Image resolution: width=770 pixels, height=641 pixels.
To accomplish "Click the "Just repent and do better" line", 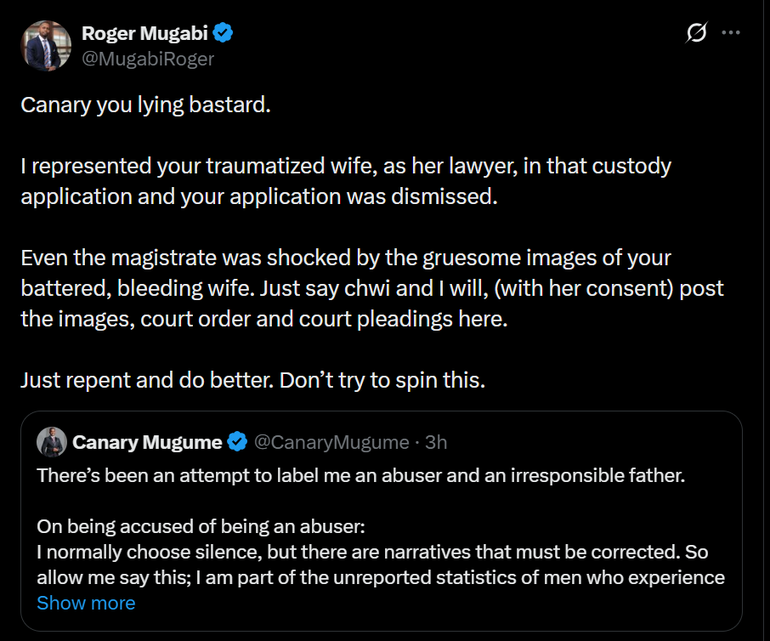I will (252, 382).
